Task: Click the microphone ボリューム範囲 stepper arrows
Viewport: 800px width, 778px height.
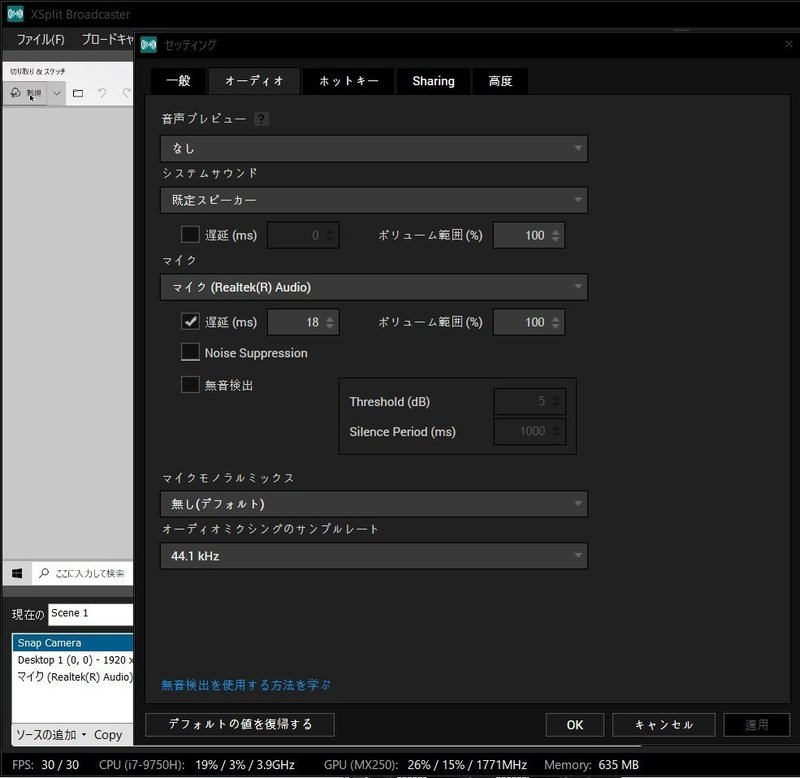Action: point(556,322)
